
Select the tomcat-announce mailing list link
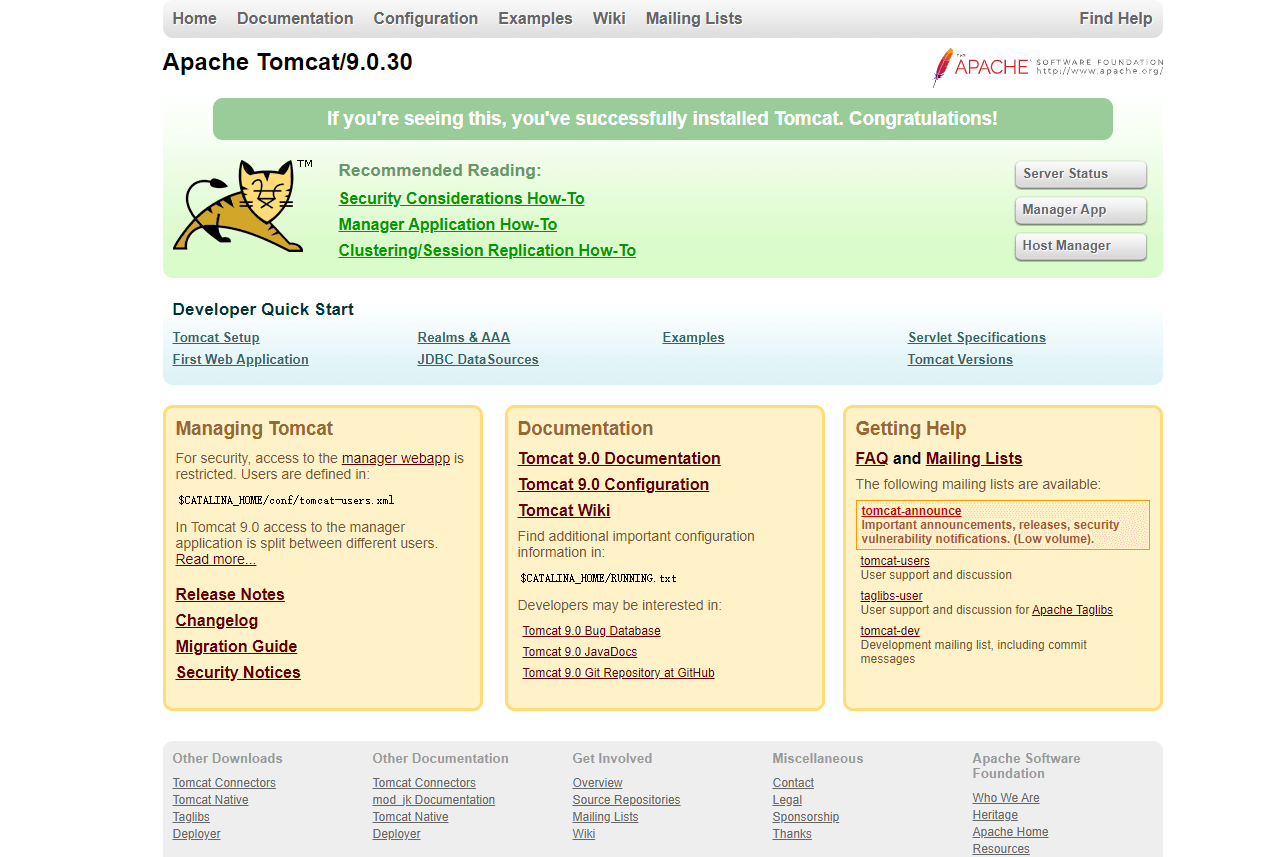pos(911,511)
